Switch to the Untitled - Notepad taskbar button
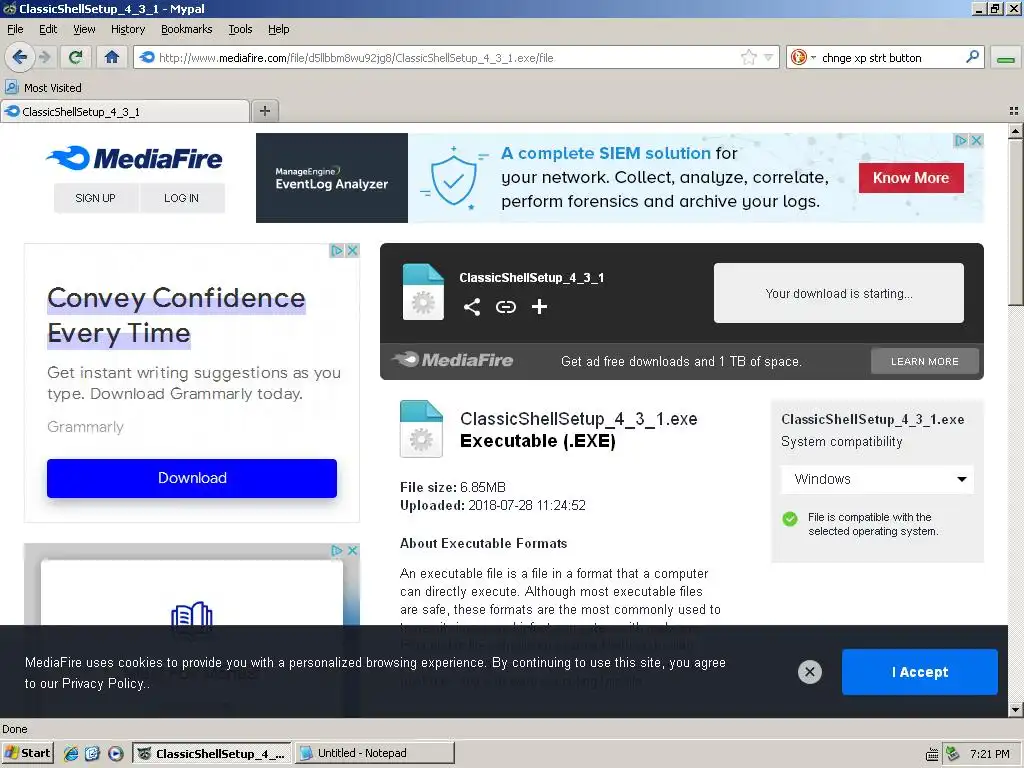Viewport: 1024px width, 768px height. pyautogui.click(x=374, y=753)
